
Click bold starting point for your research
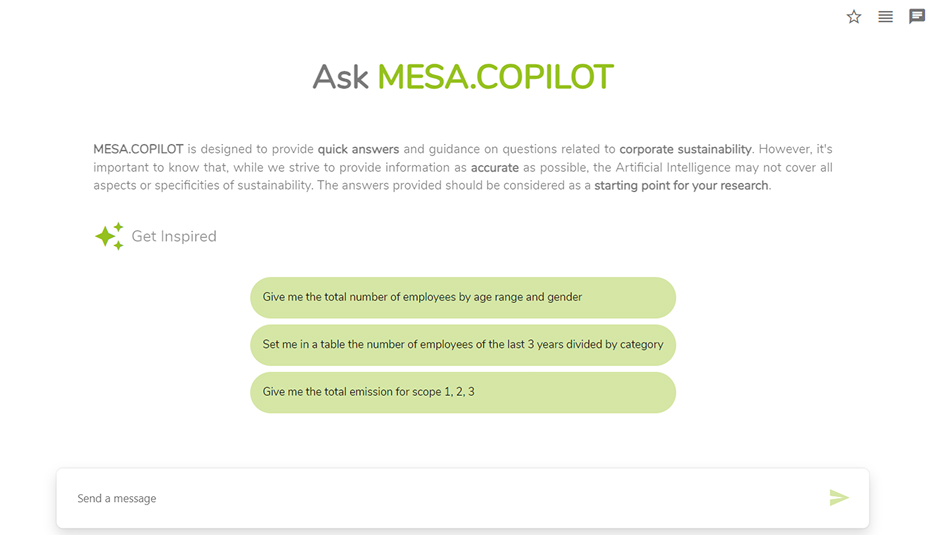tap(682, 186)
